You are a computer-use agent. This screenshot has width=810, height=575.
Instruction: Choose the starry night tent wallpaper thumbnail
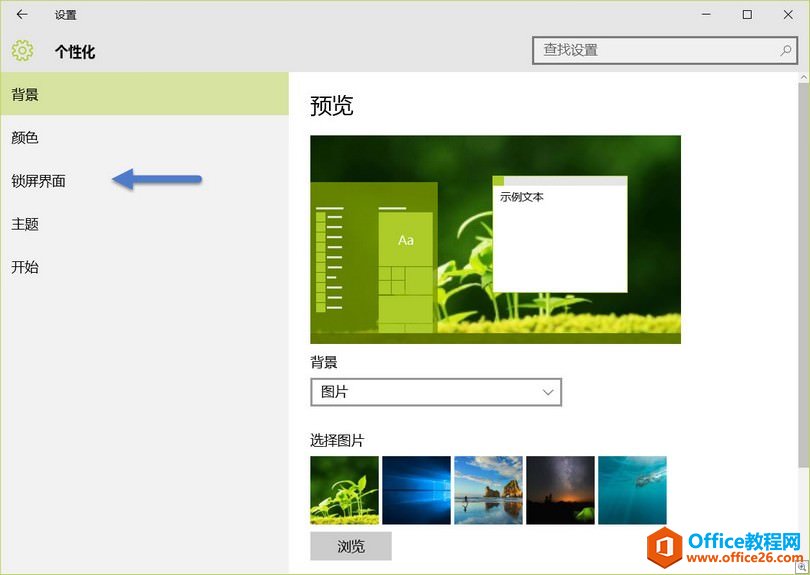click(x=560, y=490)
